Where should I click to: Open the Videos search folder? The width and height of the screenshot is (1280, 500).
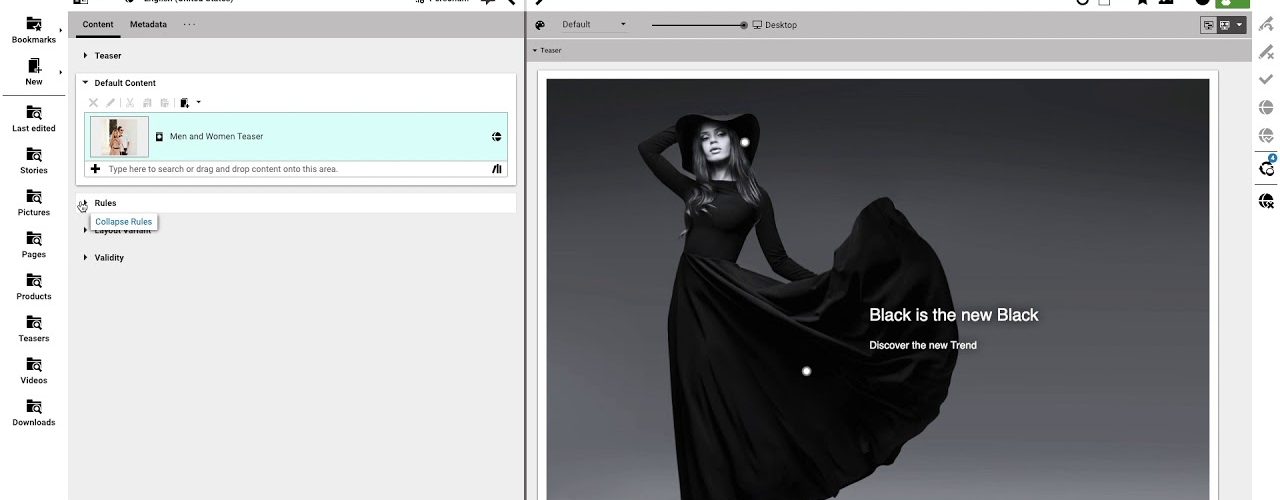coord(33,370)
